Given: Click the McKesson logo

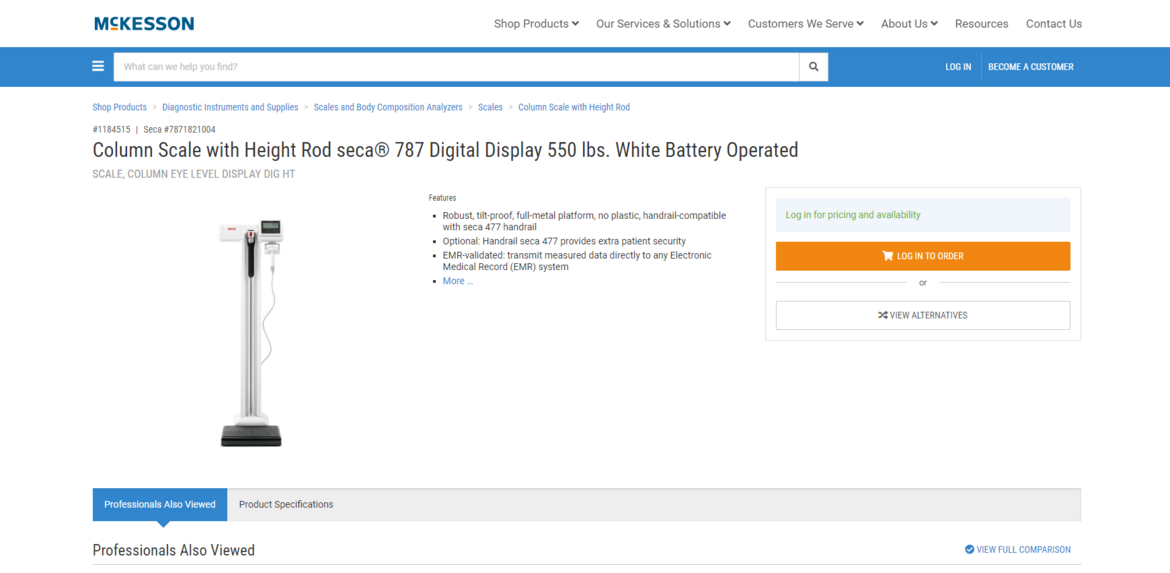Looking at the screenshot, I should pos(144,23).
